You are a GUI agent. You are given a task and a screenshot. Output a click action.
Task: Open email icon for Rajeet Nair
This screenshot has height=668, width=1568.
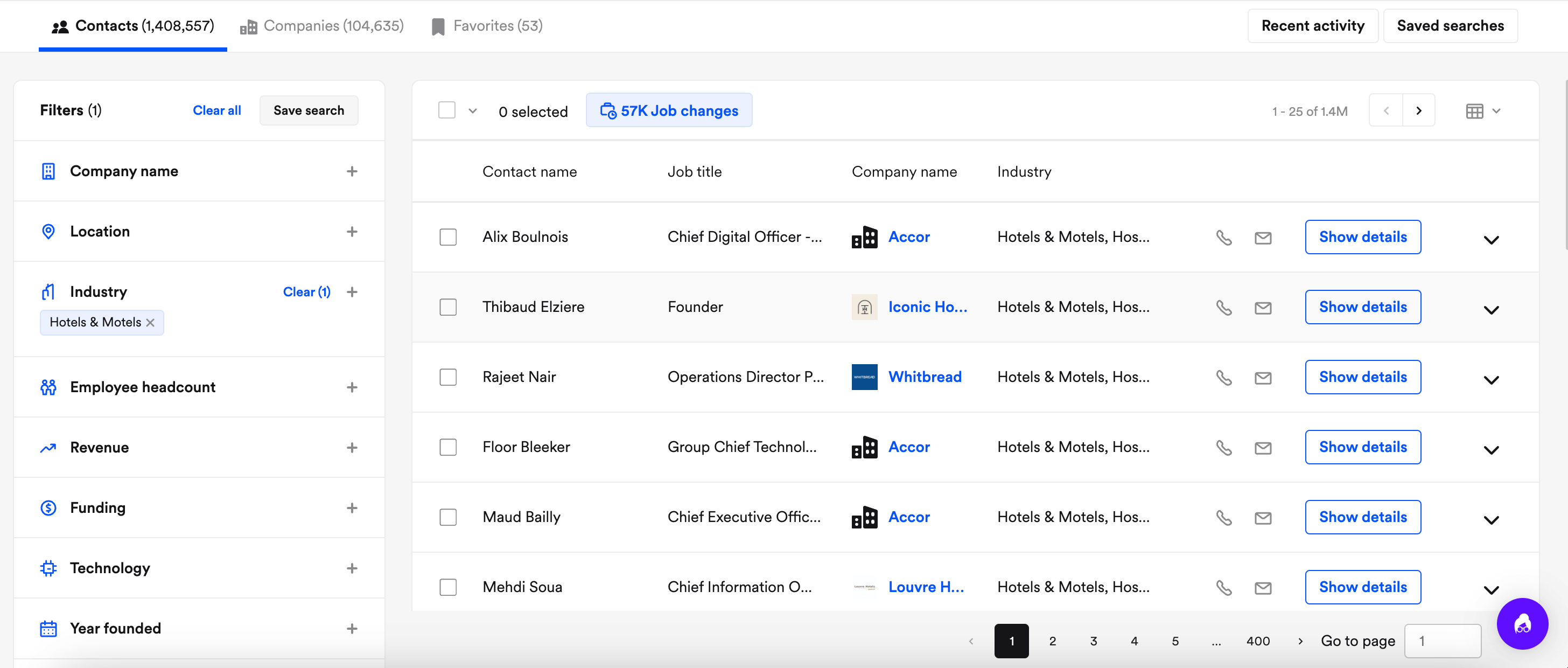[1263, 378]
